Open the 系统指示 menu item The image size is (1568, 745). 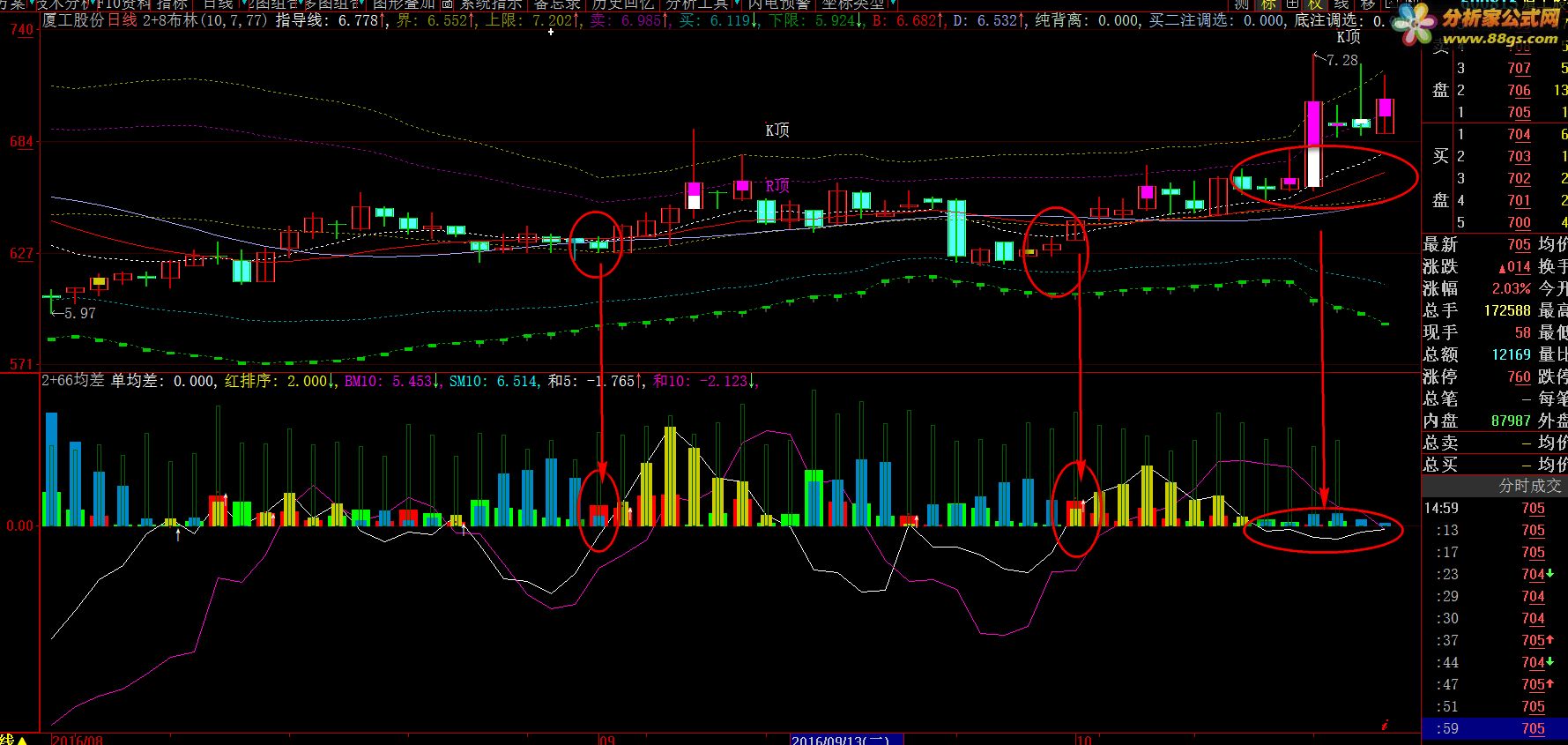491,4
